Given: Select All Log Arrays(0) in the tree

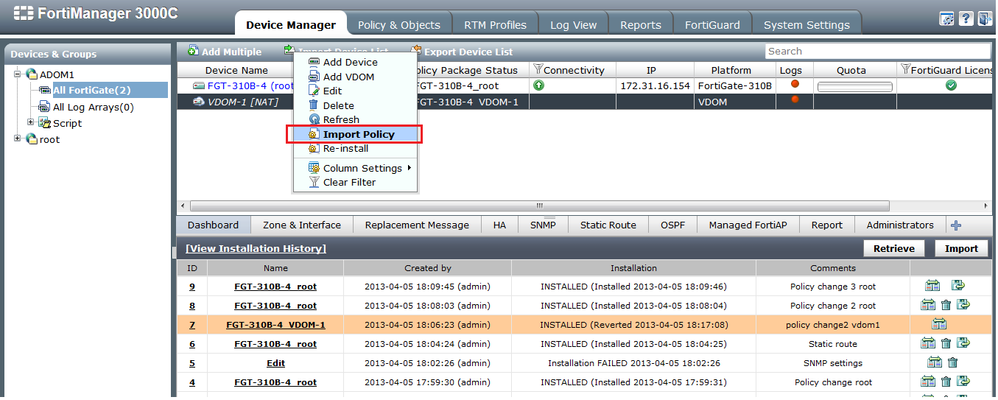Looking at the screenshot, I should point(93,107).
